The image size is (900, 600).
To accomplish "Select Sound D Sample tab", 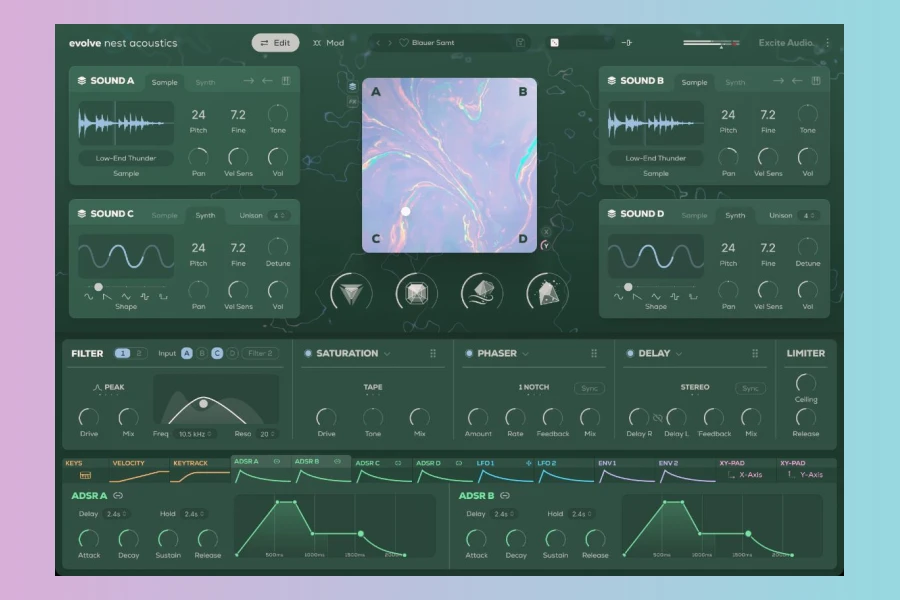I will point(694,215).
